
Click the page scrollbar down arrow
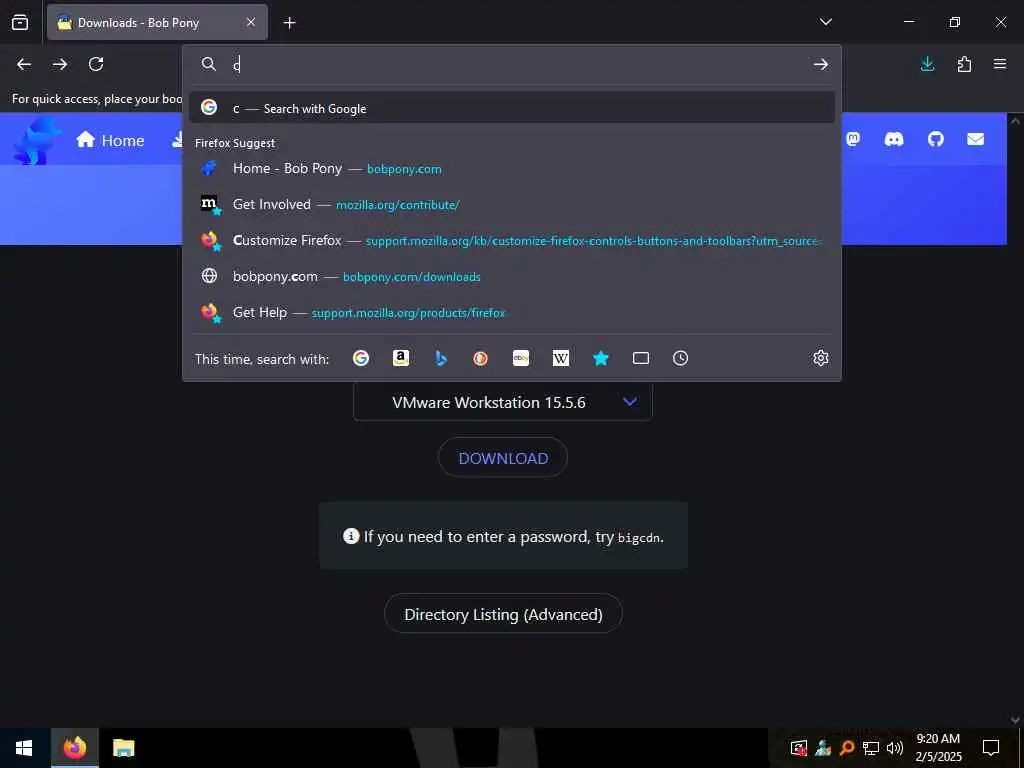1015,720
